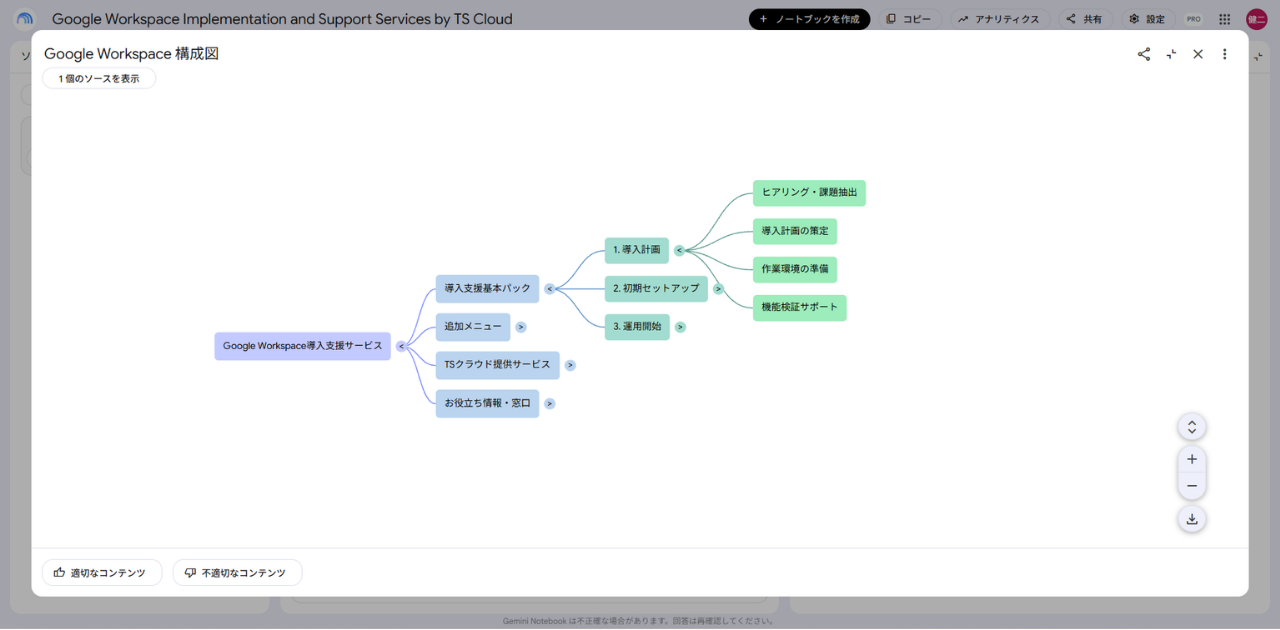This screenshot has width=1280, height=630.
Task: Download the mind map image
Action: [1192, 519]
